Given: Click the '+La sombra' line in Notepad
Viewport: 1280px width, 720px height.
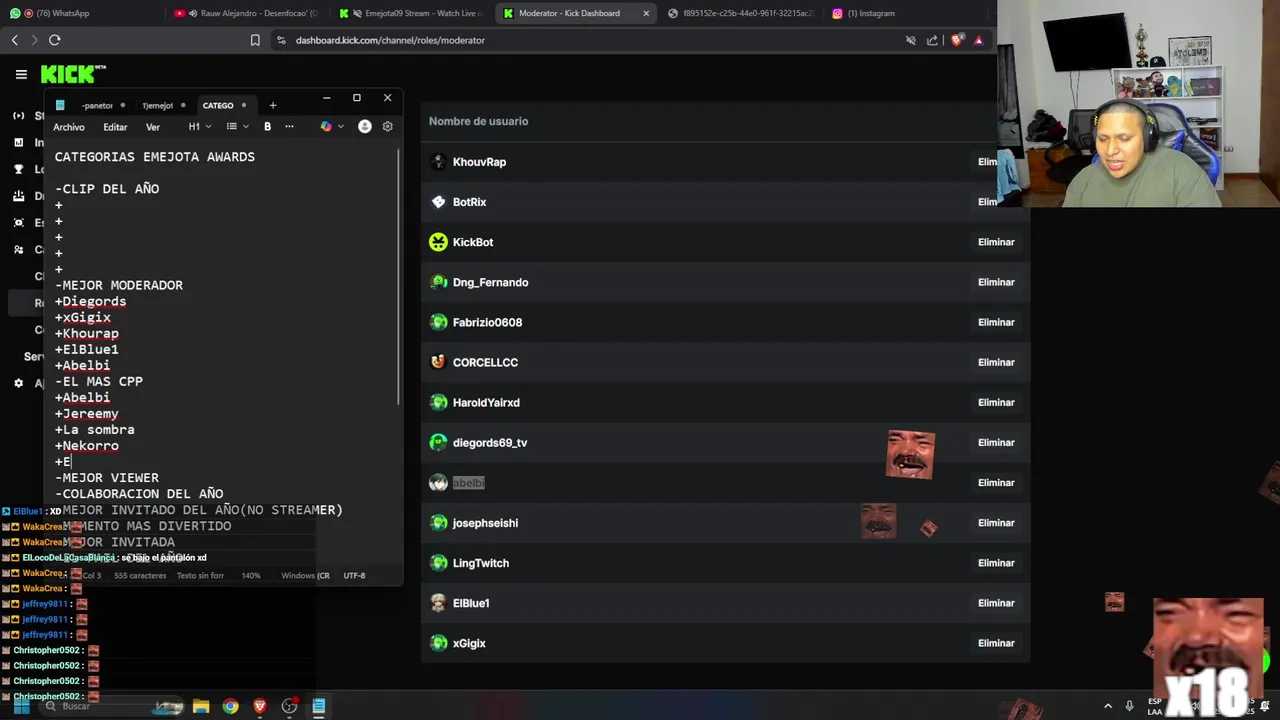Looking at the screenshot, I should point(95,430).
